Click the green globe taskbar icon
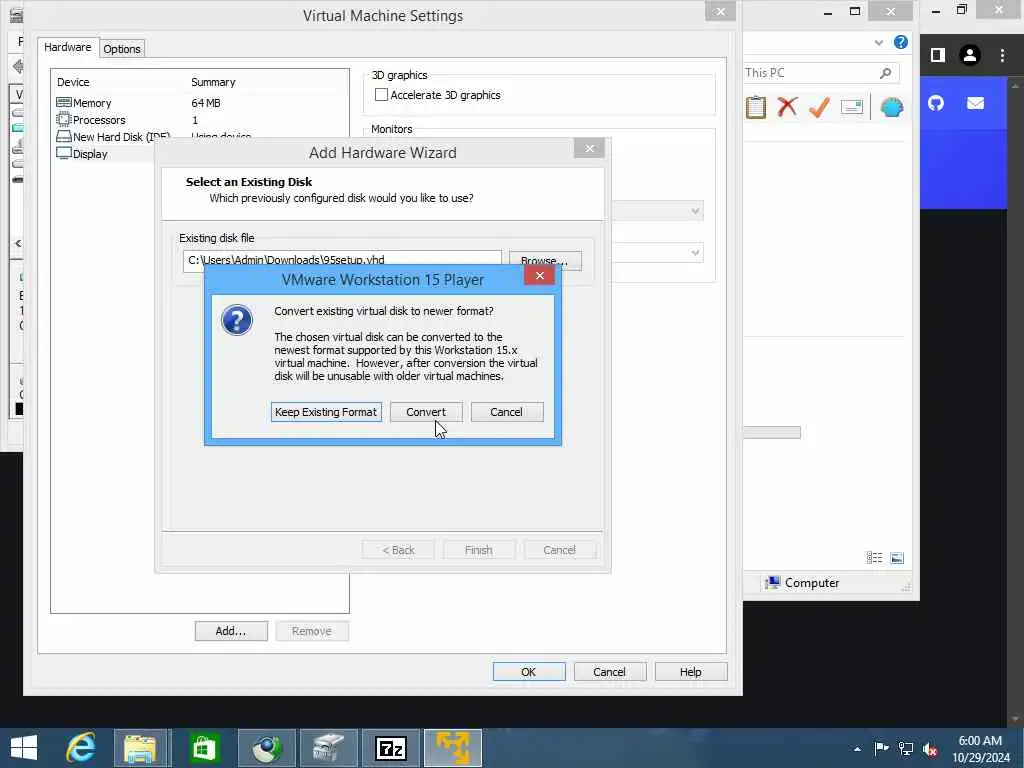The width and height of the screenshot is (1024, 768). pyautogui.click(x=266, y=748)
